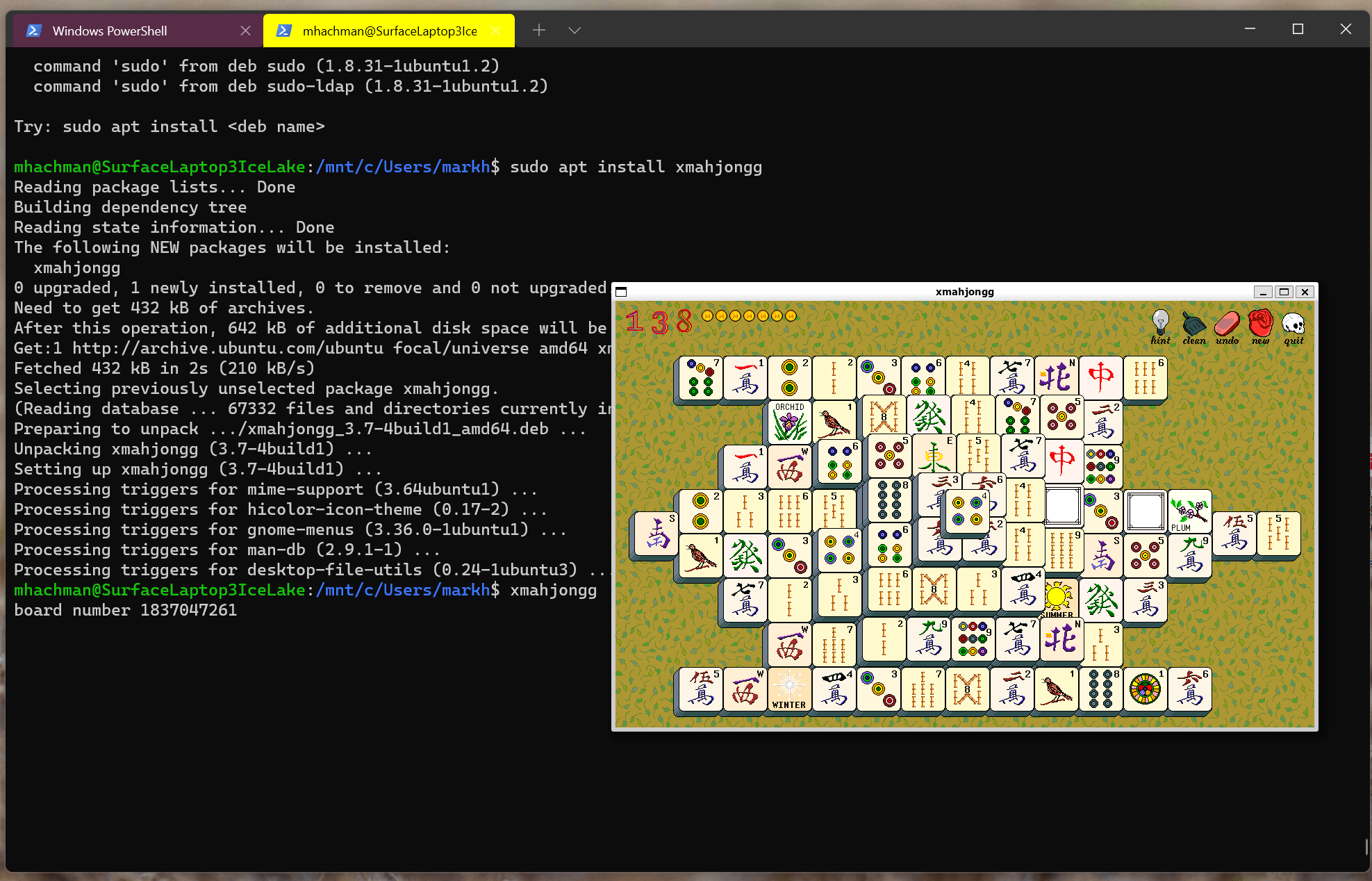Image resolution: width=1372 pixels, height=881 pixels.
Task: Select the East wind tile marked E
Action: [x=934, y=454]
